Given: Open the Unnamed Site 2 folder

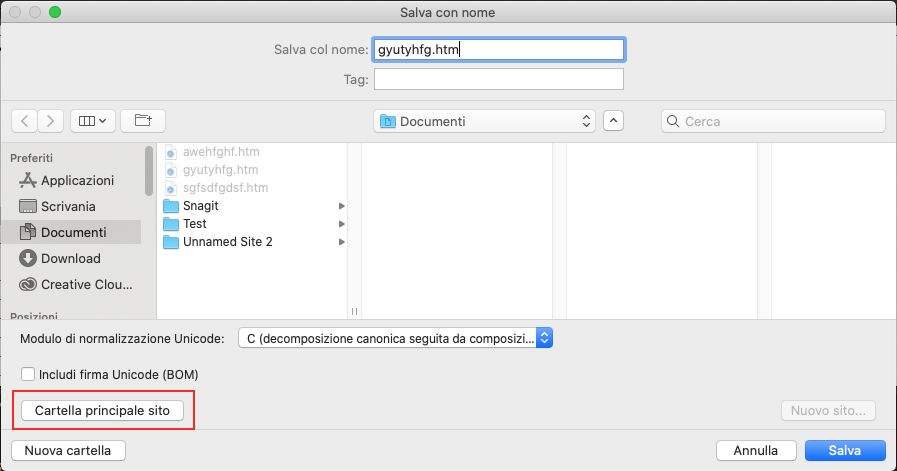Looking at the screenshot, I should coord(227,242).
